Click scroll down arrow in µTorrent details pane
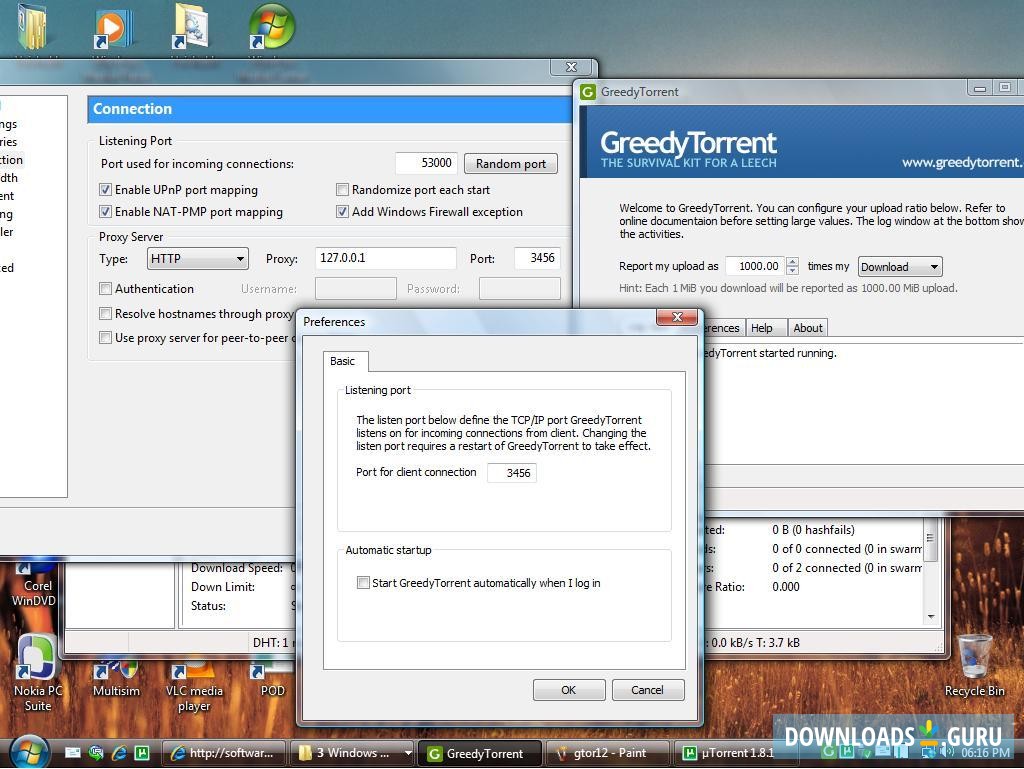 point(931,616)
